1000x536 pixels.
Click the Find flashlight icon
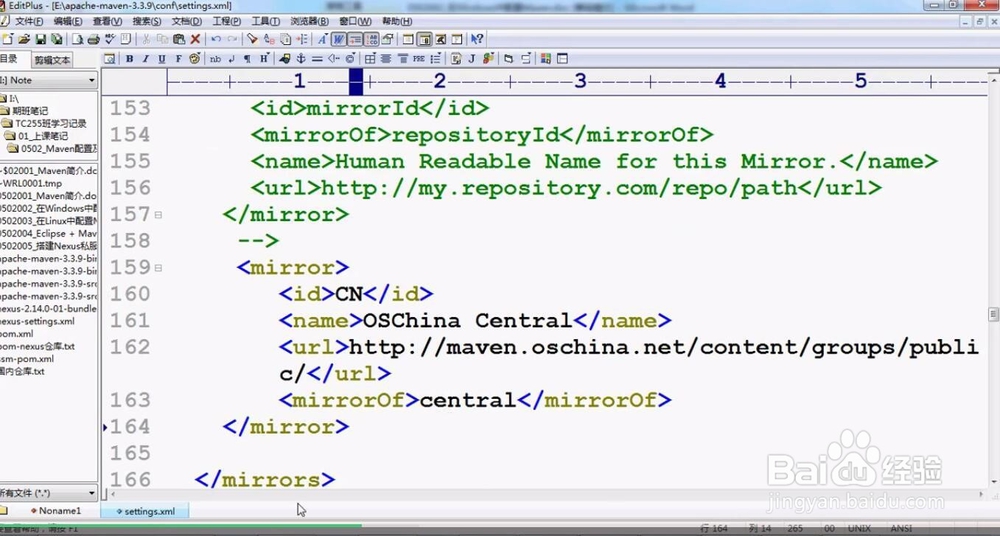pos(253,40)
